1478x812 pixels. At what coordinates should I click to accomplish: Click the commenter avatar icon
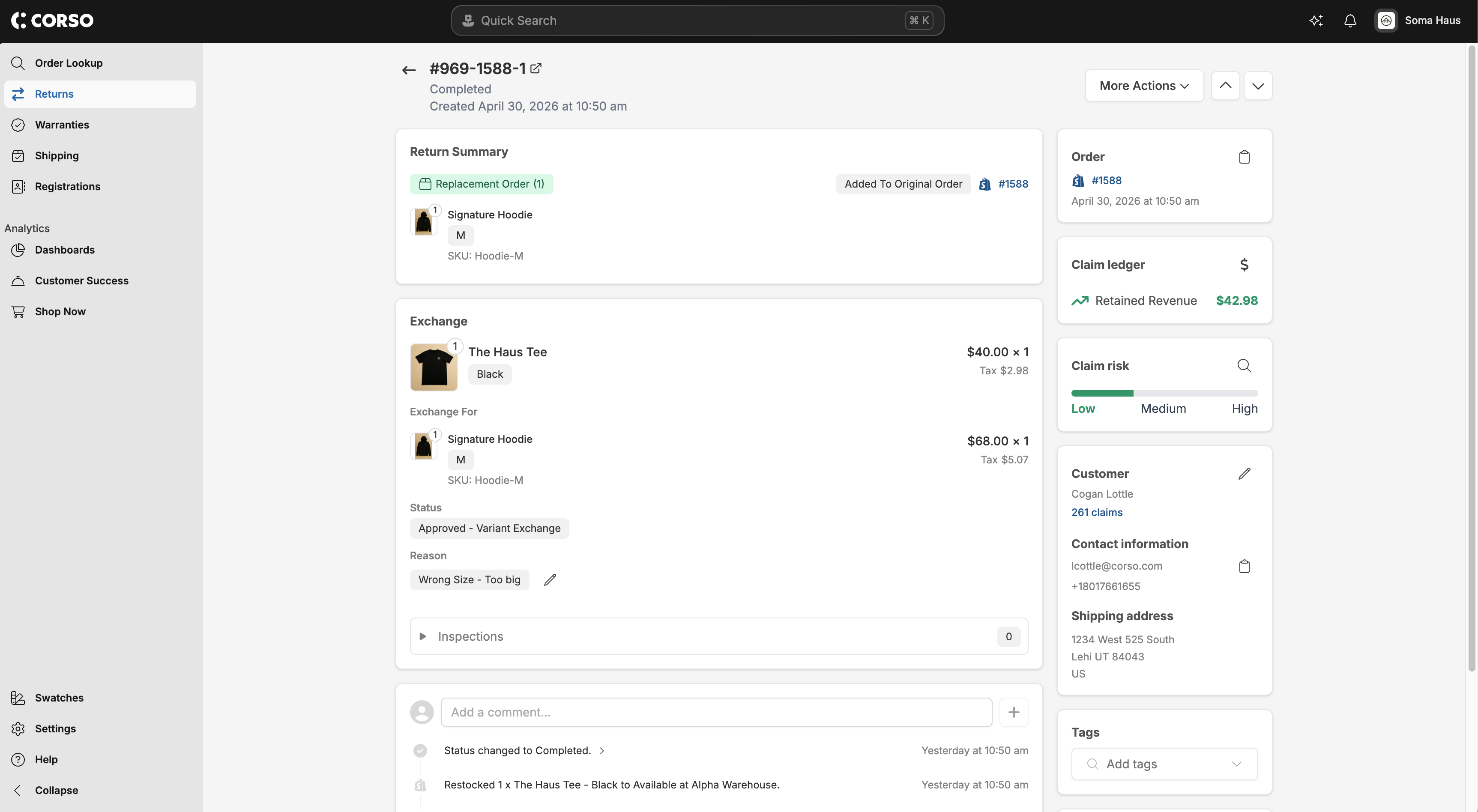(422, 712)
